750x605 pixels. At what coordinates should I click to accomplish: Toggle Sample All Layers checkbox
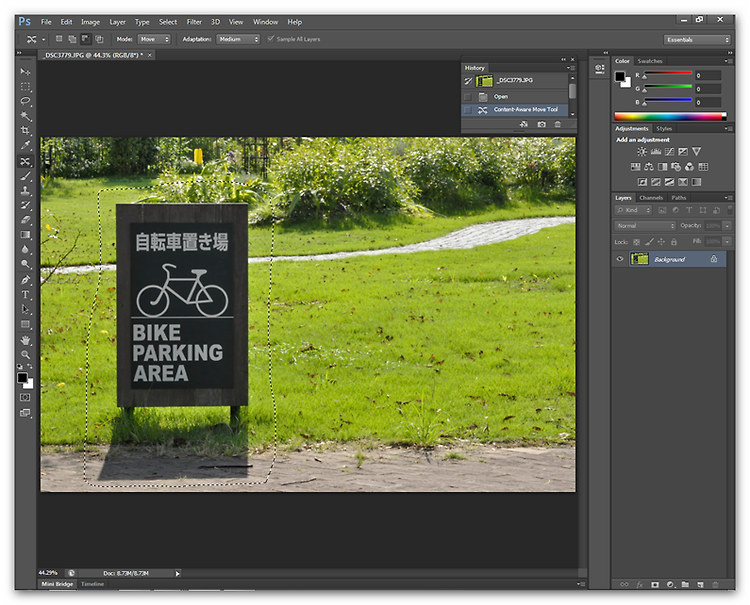click(x=271, y=39)
